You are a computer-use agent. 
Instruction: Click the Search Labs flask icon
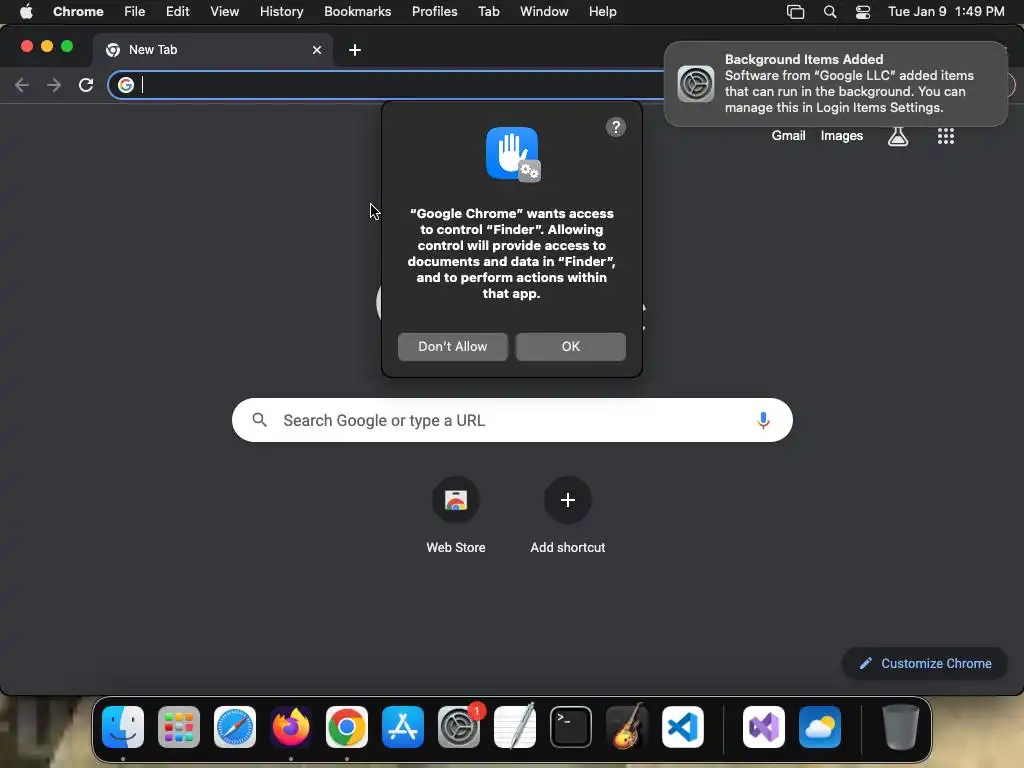[898, 136]
